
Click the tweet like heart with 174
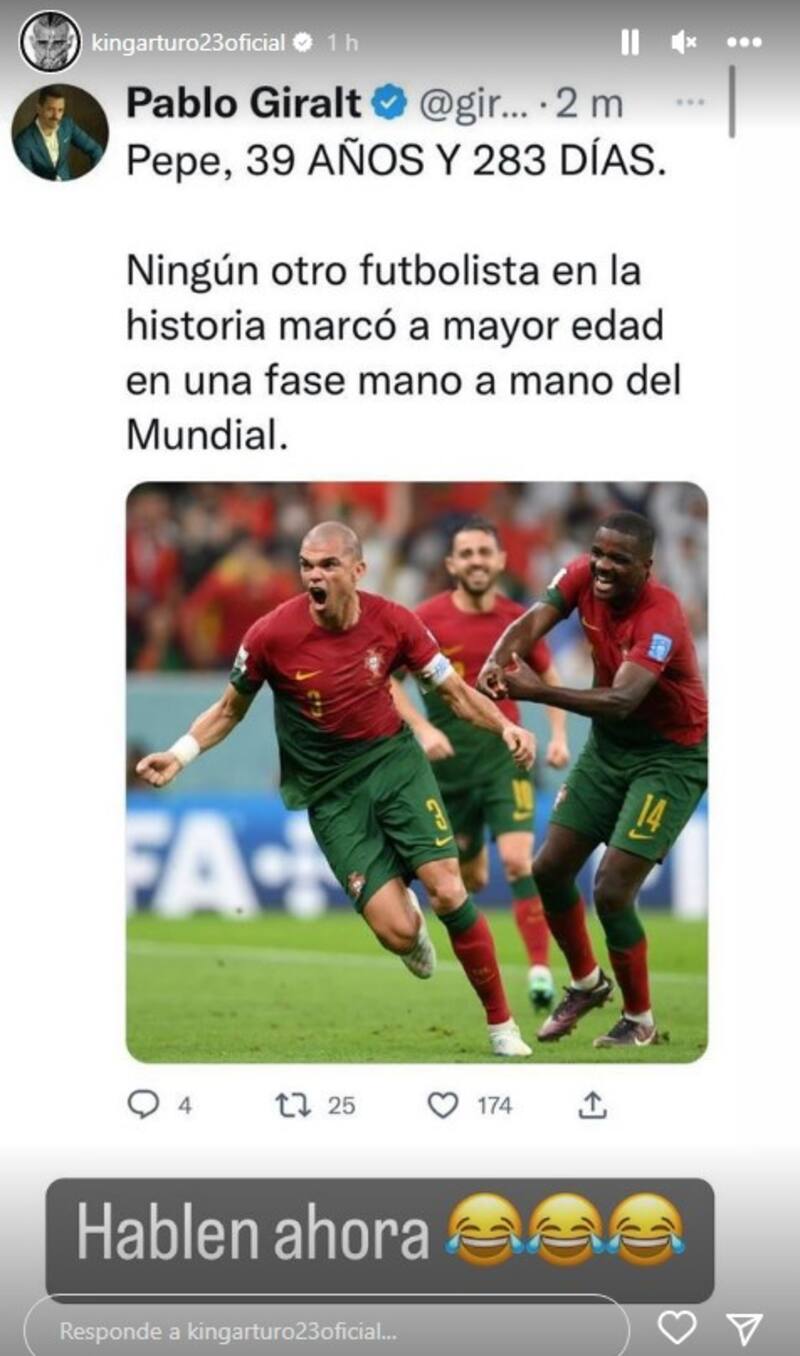point(442,1105)
